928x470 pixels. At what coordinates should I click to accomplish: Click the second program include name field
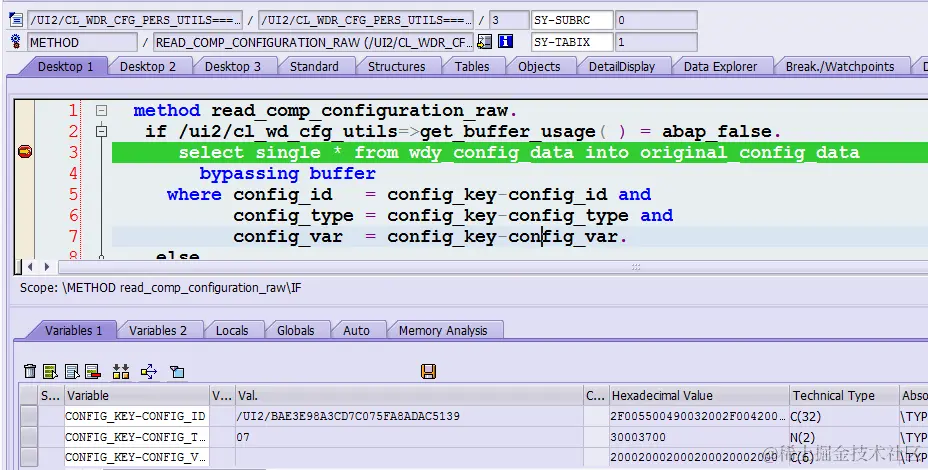pyautogui.click(x=366, y=20)
